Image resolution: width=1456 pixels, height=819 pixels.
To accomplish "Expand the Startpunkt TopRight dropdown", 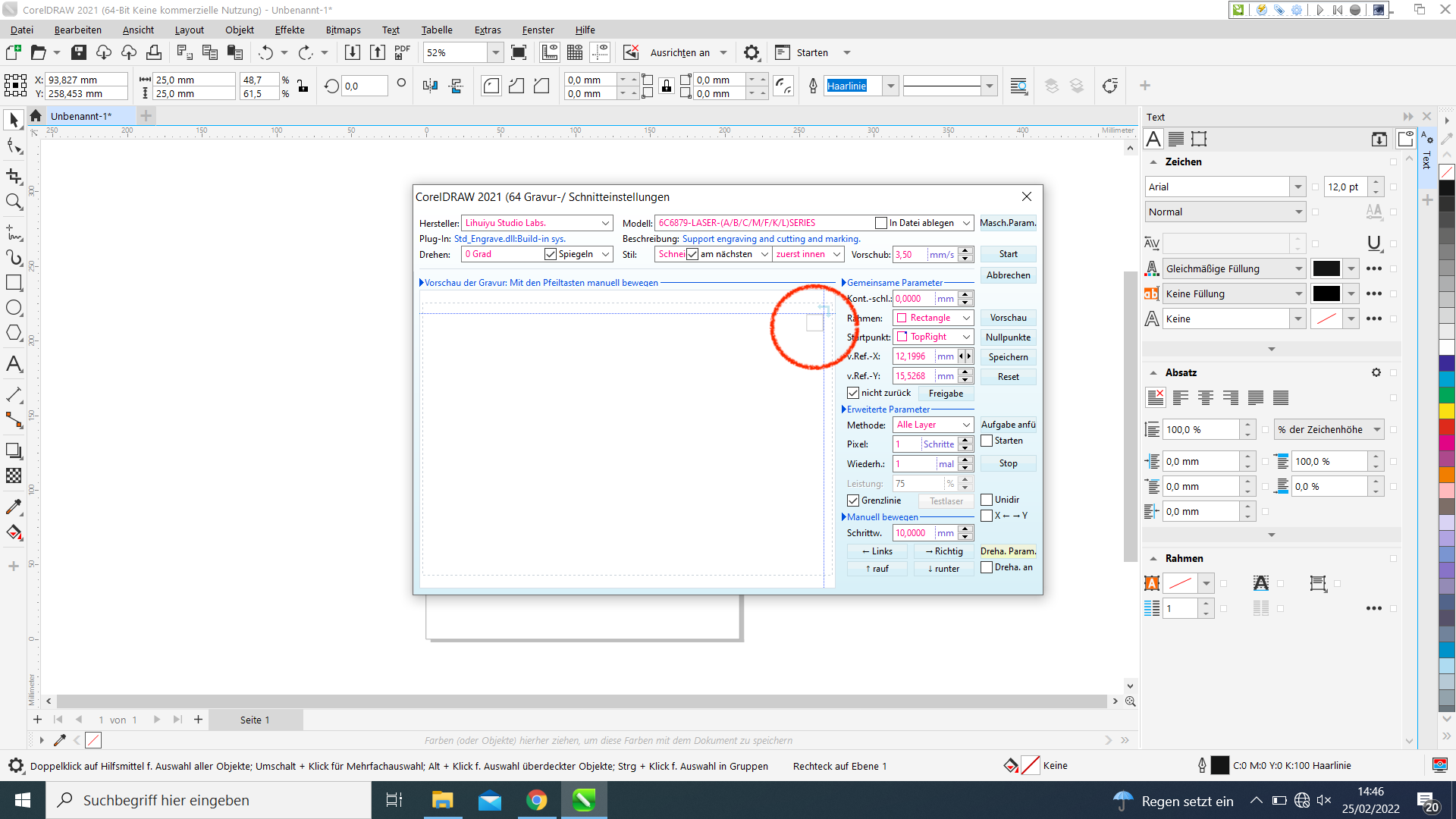I will [966, 337].
